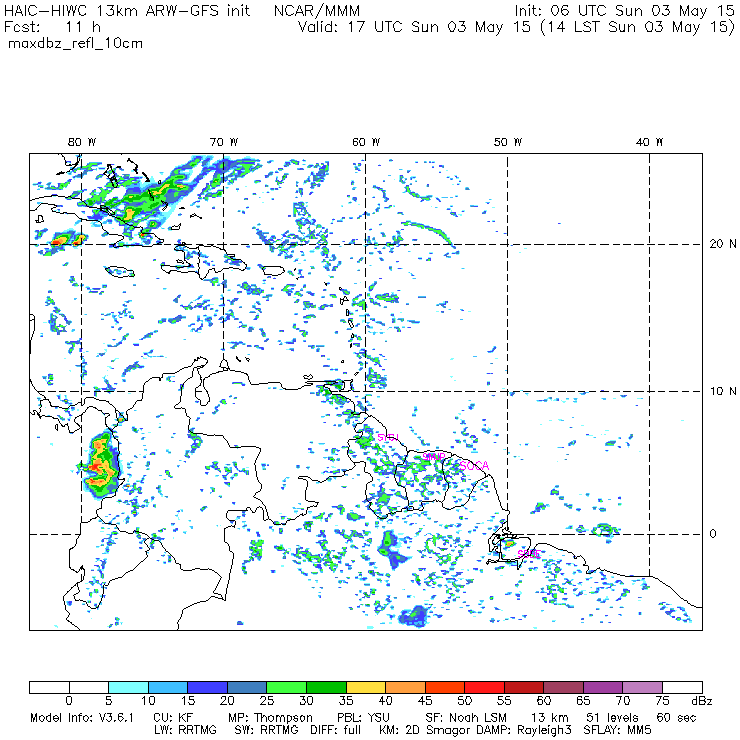This screenshot has height=740, width=740.
Task: Click the light green 25–30 dBZ swatch
Action: 287,687
